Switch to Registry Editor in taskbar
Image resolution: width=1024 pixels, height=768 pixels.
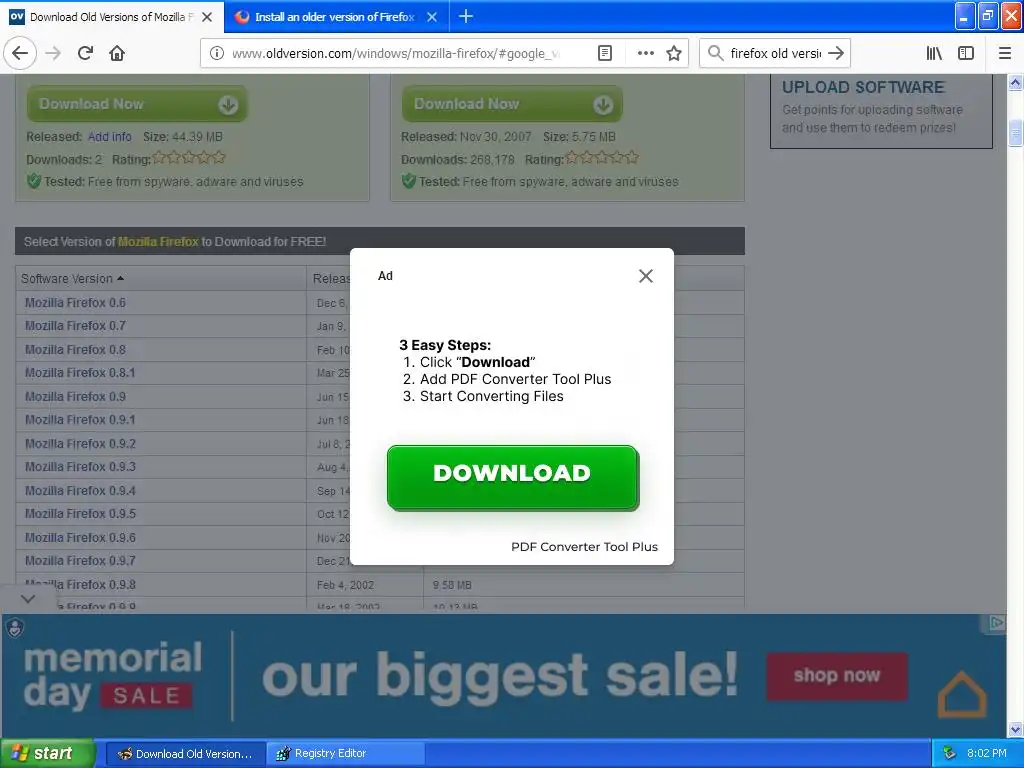(x=345, y=754)
